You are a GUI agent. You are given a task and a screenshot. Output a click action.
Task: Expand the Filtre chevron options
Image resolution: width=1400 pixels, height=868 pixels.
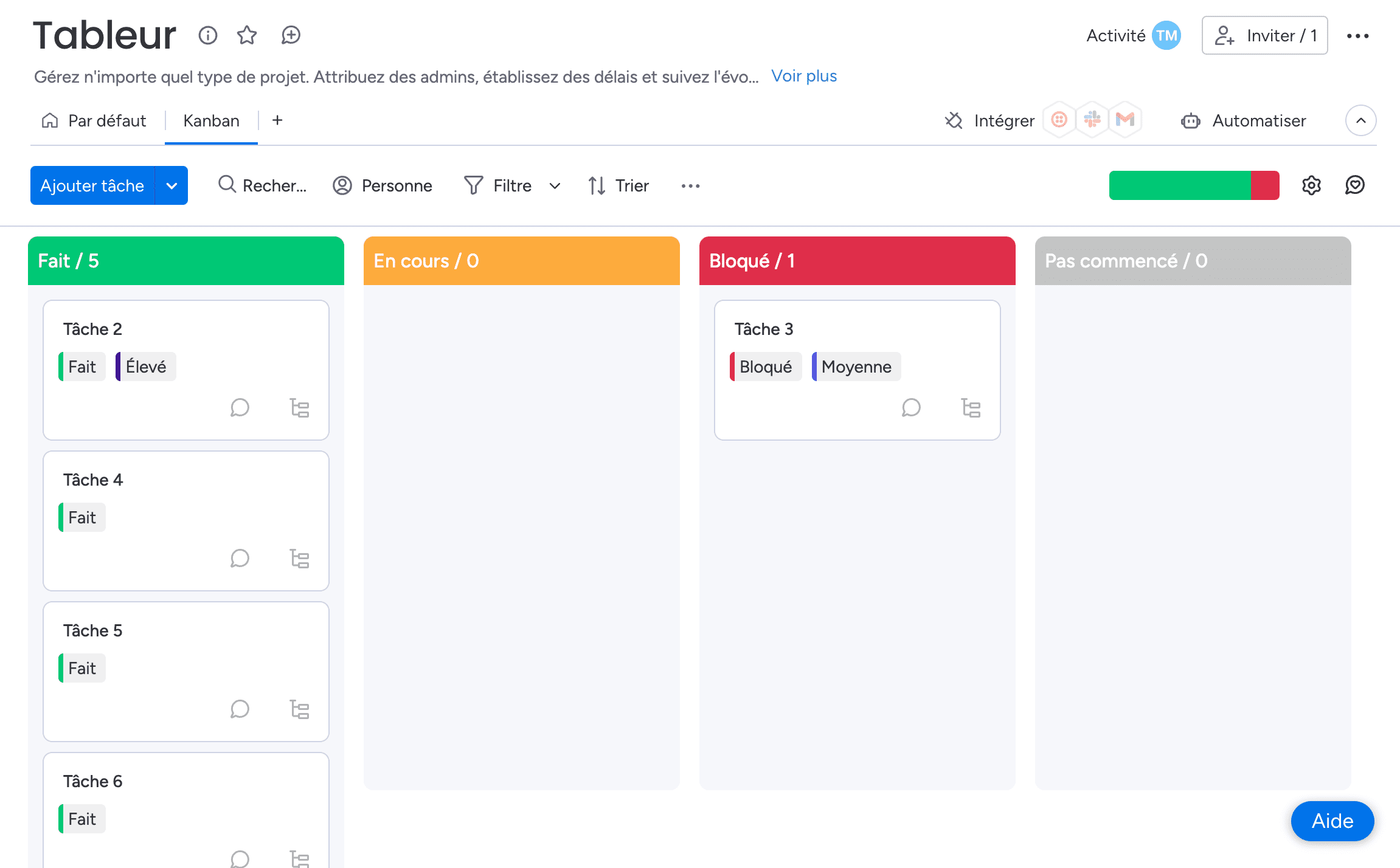point(555,185)
